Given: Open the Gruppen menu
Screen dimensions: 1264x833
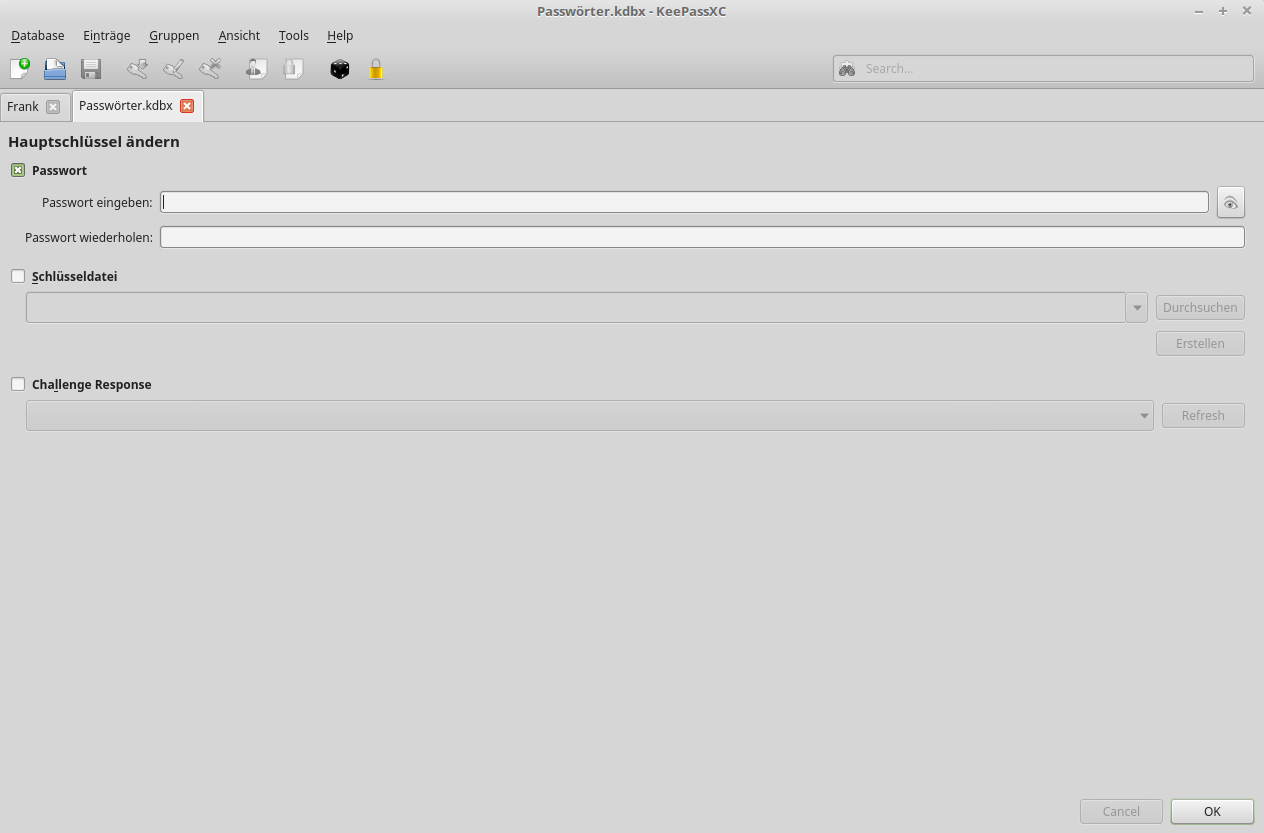Looking at the screenshot, I should click(x=174, y=35).
